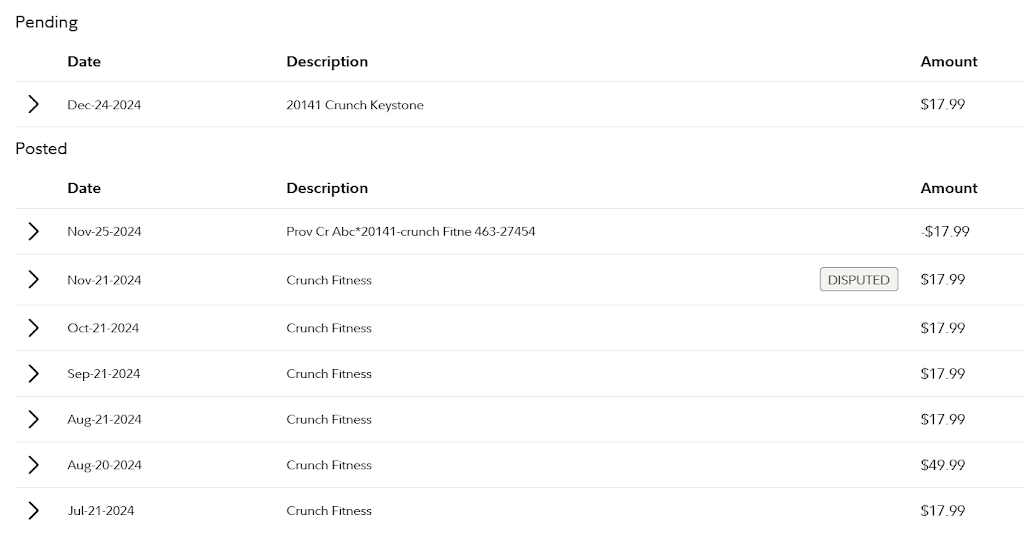Select the Oct-21-2024 date cell
The height and width of the screenshot is (533, 1024).
point(103,328)
